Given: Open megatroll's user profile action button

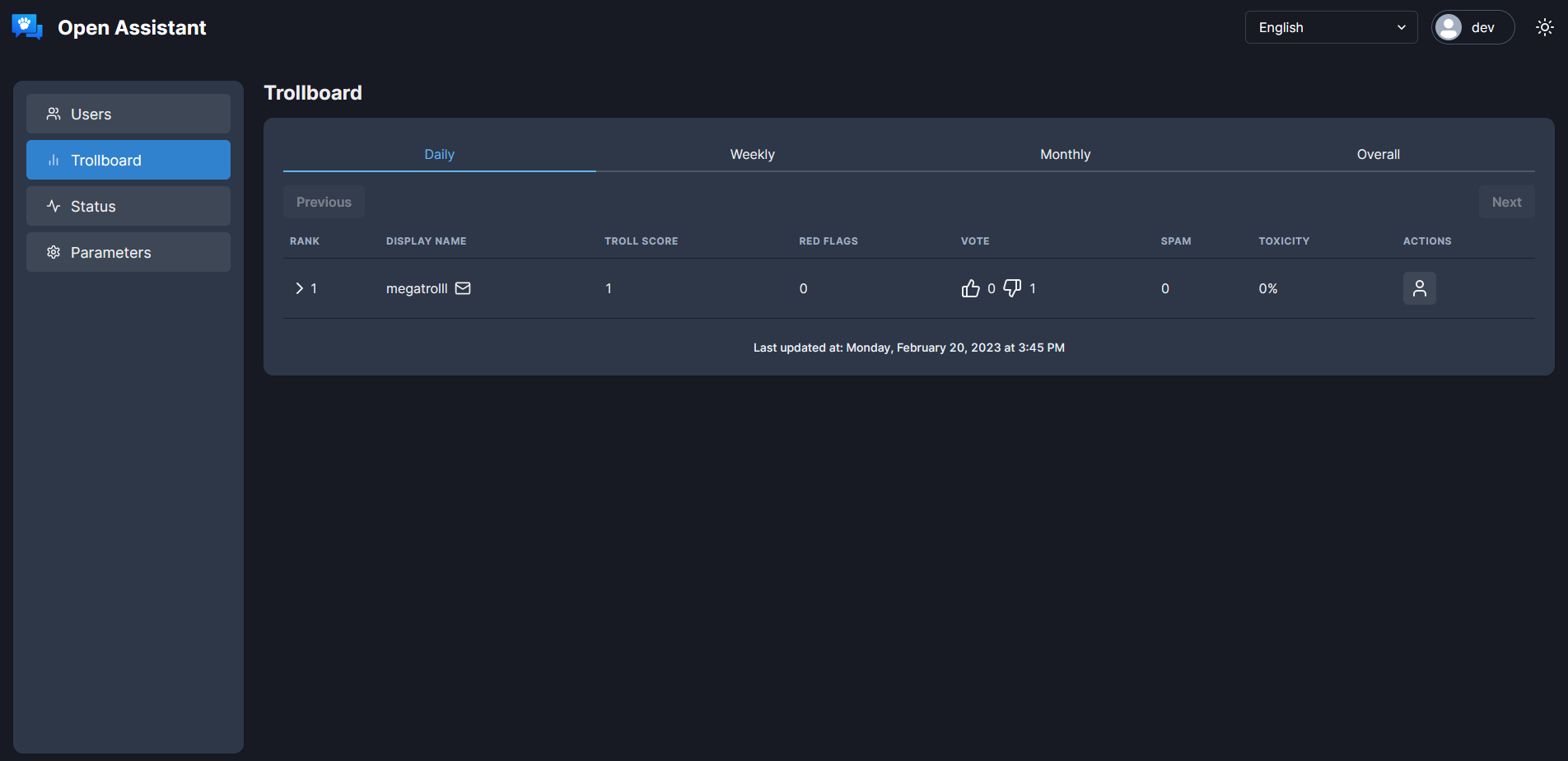Looking at the screenshot, I should point(1420,288).
